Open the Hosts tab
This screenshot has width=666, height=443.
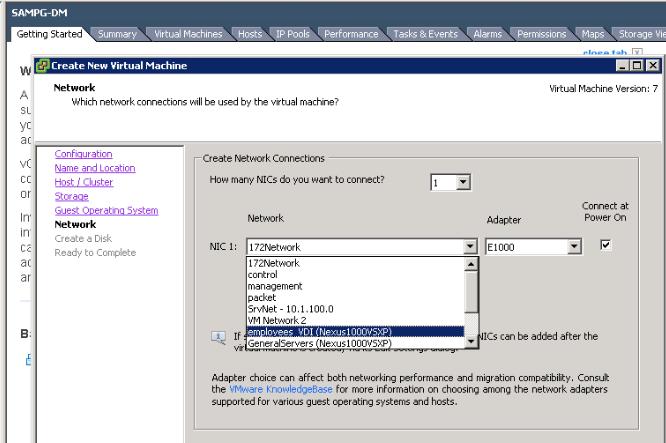(250, 34)
